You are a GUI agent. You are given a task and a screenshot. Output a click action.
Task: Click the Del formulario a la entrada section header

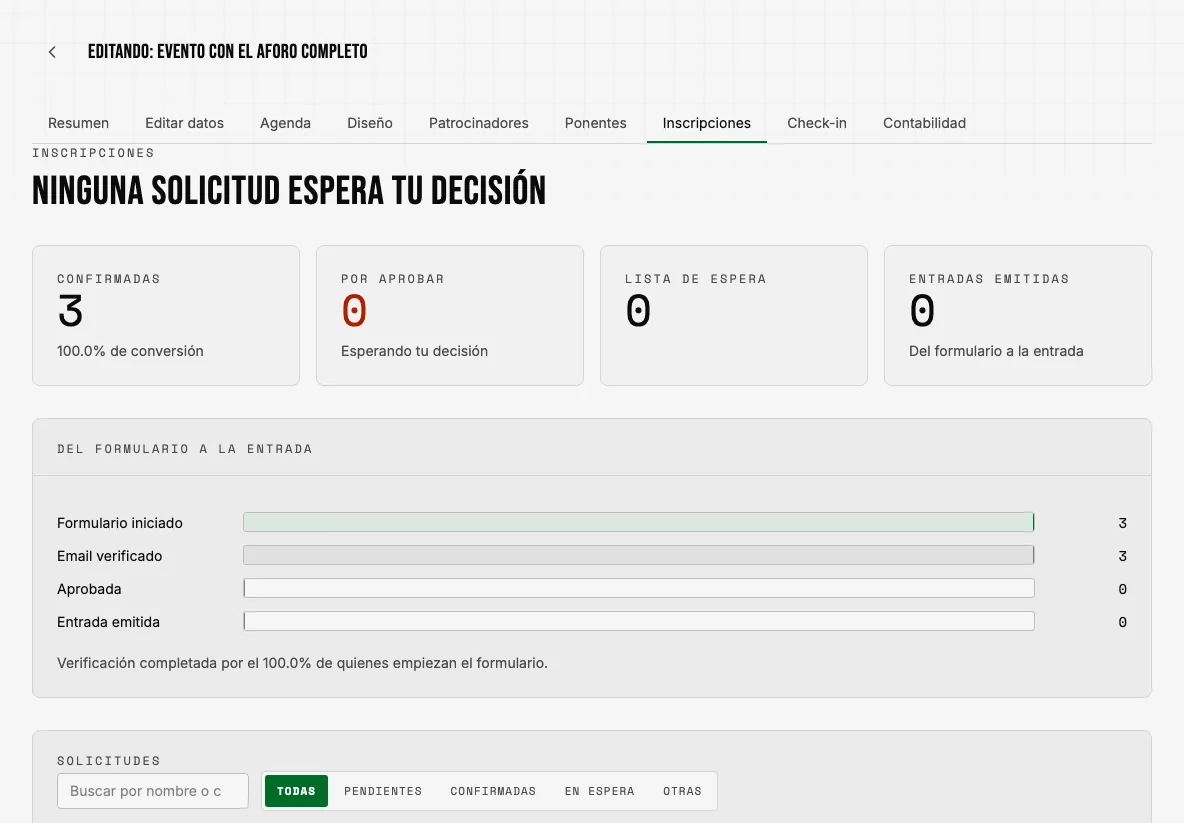pyautogui.click(x=184, y=449)
